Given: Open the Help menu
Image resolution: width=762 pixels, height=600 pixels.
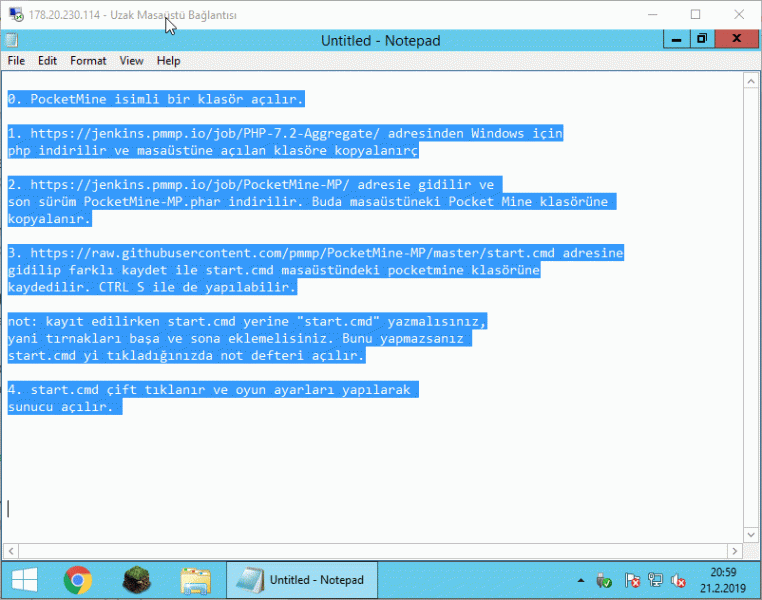Looking at the screenshot, I should tap(168, 61).
